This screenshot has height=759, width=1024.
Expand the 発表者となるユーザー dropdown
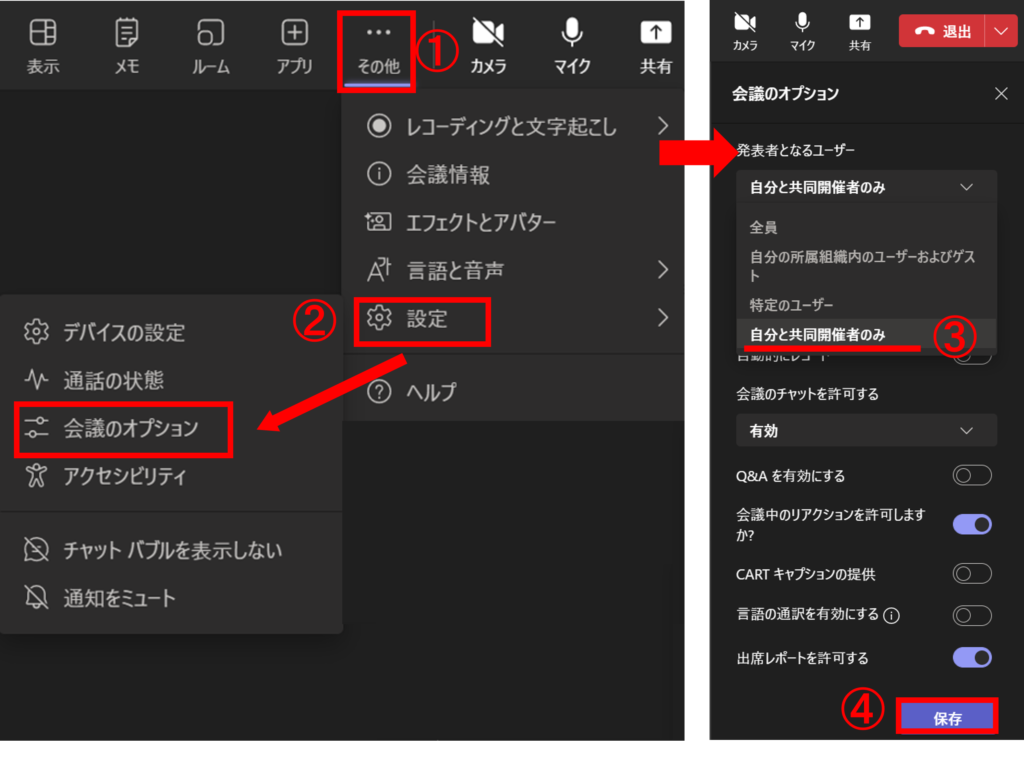(866, 187)
